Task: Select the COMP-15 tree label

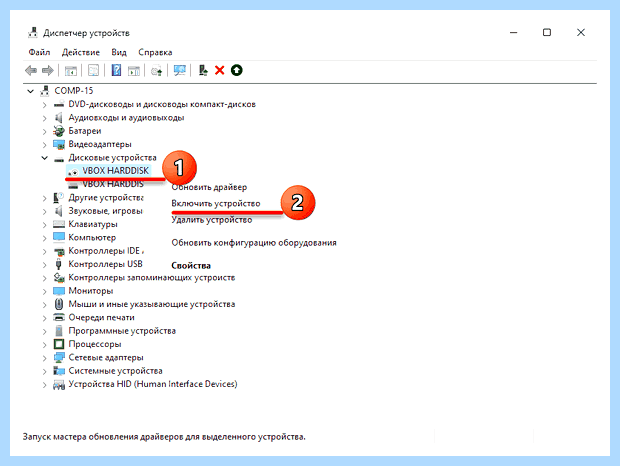Action: click(x=74, y=91)
